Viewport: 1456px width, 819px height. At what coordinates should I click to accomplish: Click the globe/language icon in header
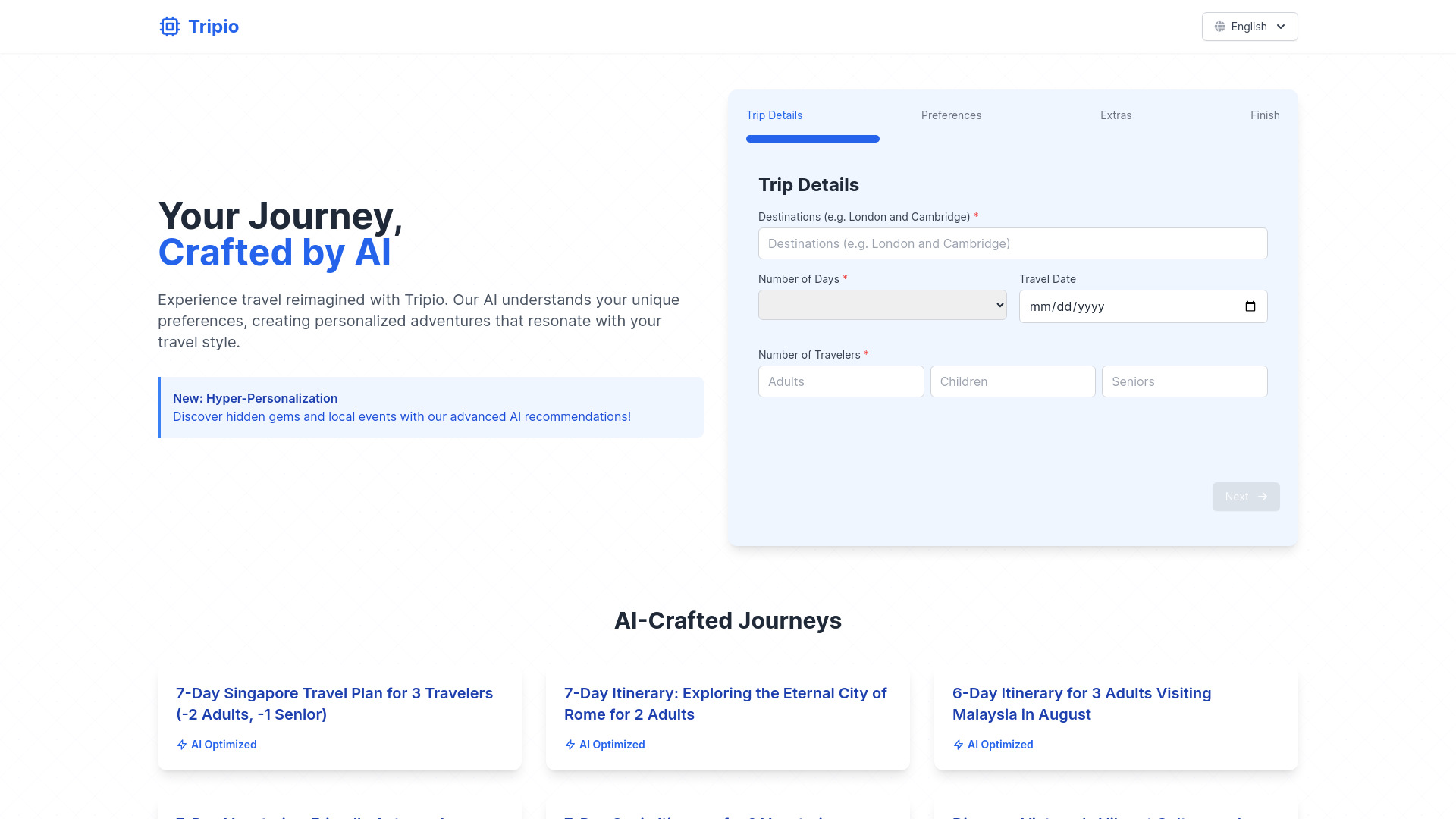tap(1220, 26)
